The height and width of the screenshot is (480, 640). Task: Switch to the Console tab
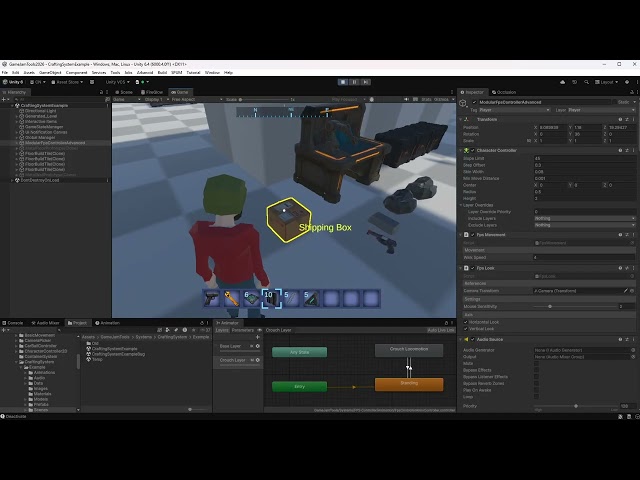tap(13, 323)
